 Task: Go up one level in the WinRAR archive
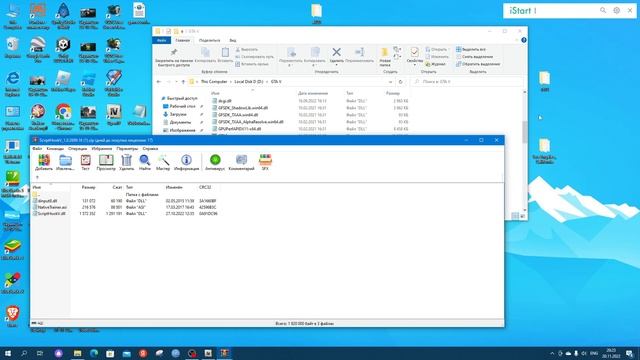click(37, 178)
